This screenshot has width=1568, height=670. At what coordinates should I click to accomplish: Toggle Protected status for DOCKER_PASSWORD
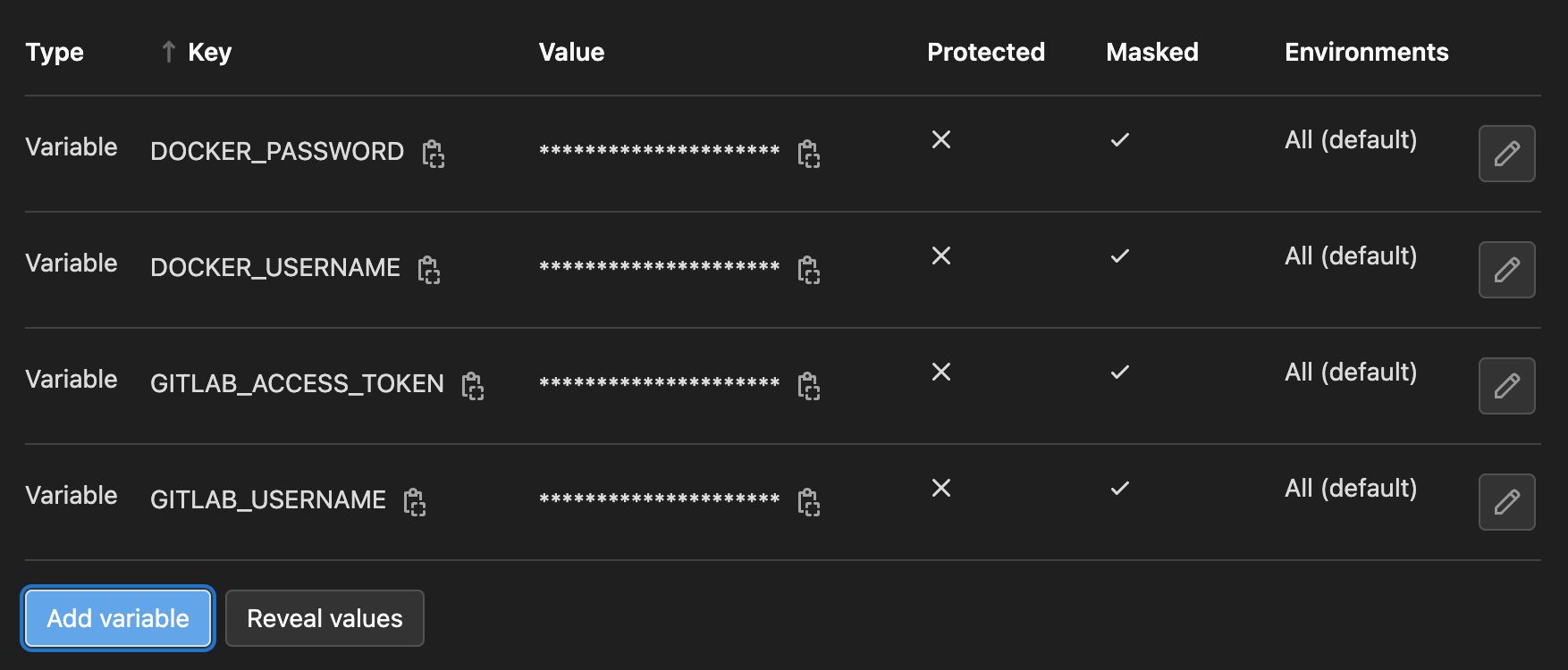point(940,139)
